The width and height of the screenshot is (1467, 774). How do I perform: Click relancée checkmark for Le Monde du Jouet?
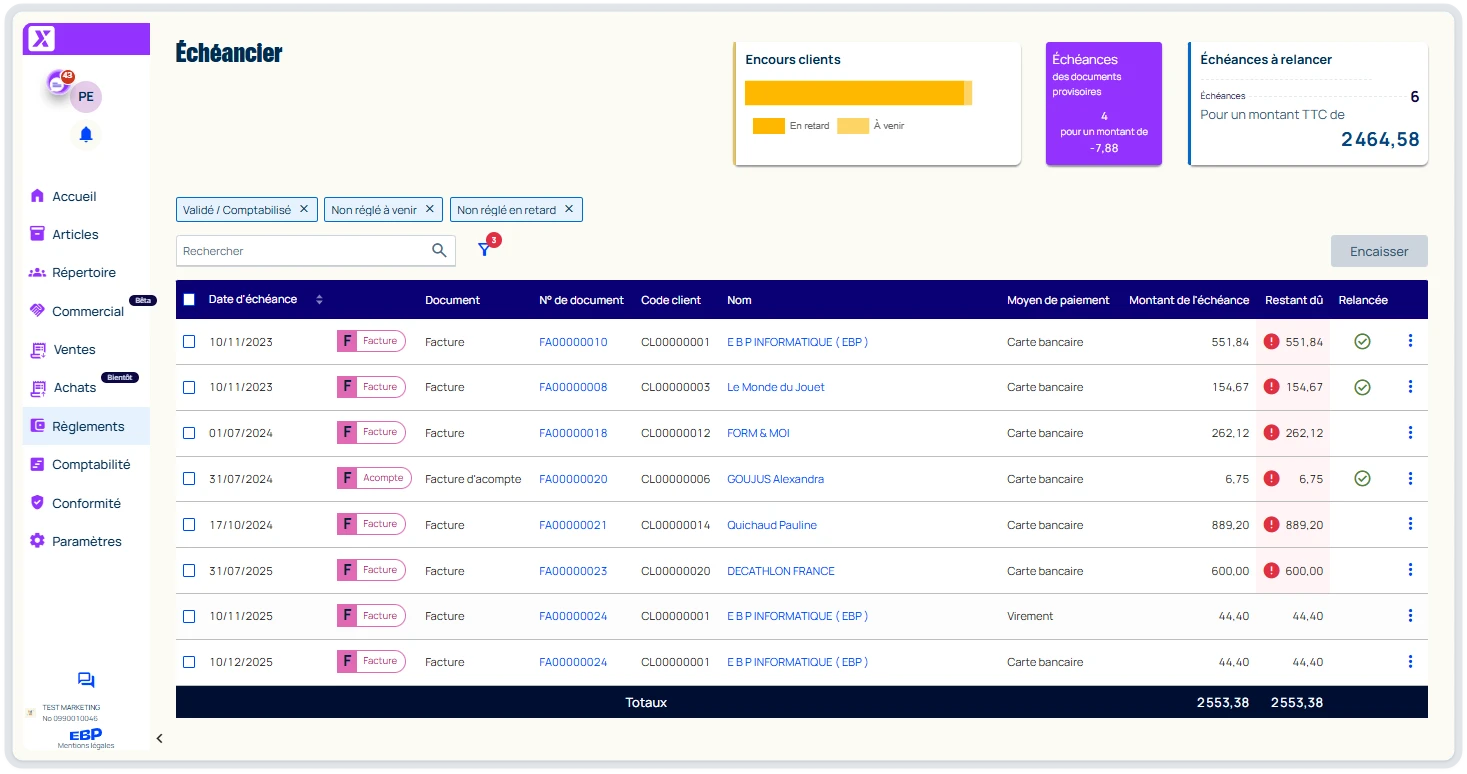1362,387
